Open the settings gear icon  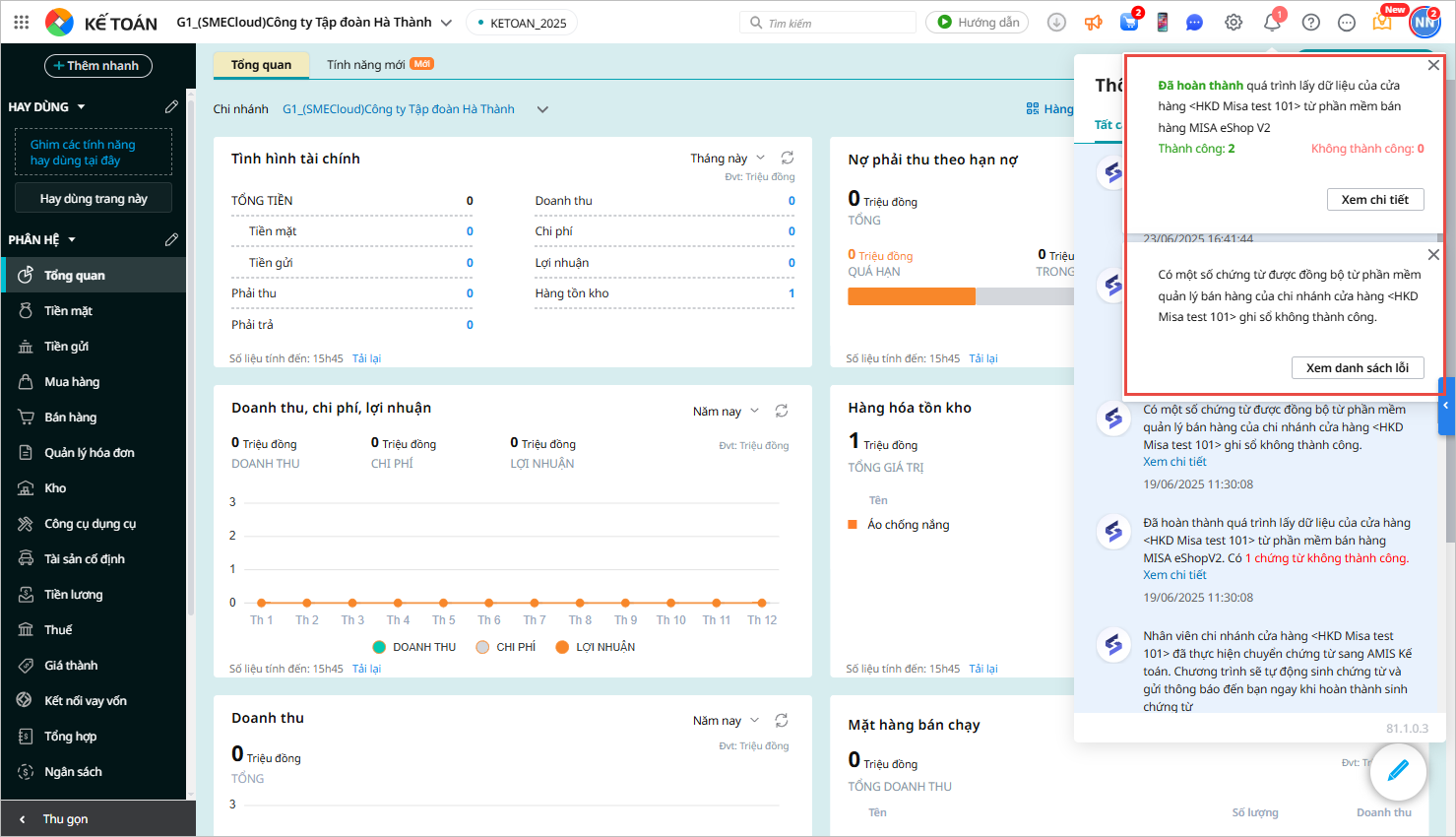[x=1234, y=23]
